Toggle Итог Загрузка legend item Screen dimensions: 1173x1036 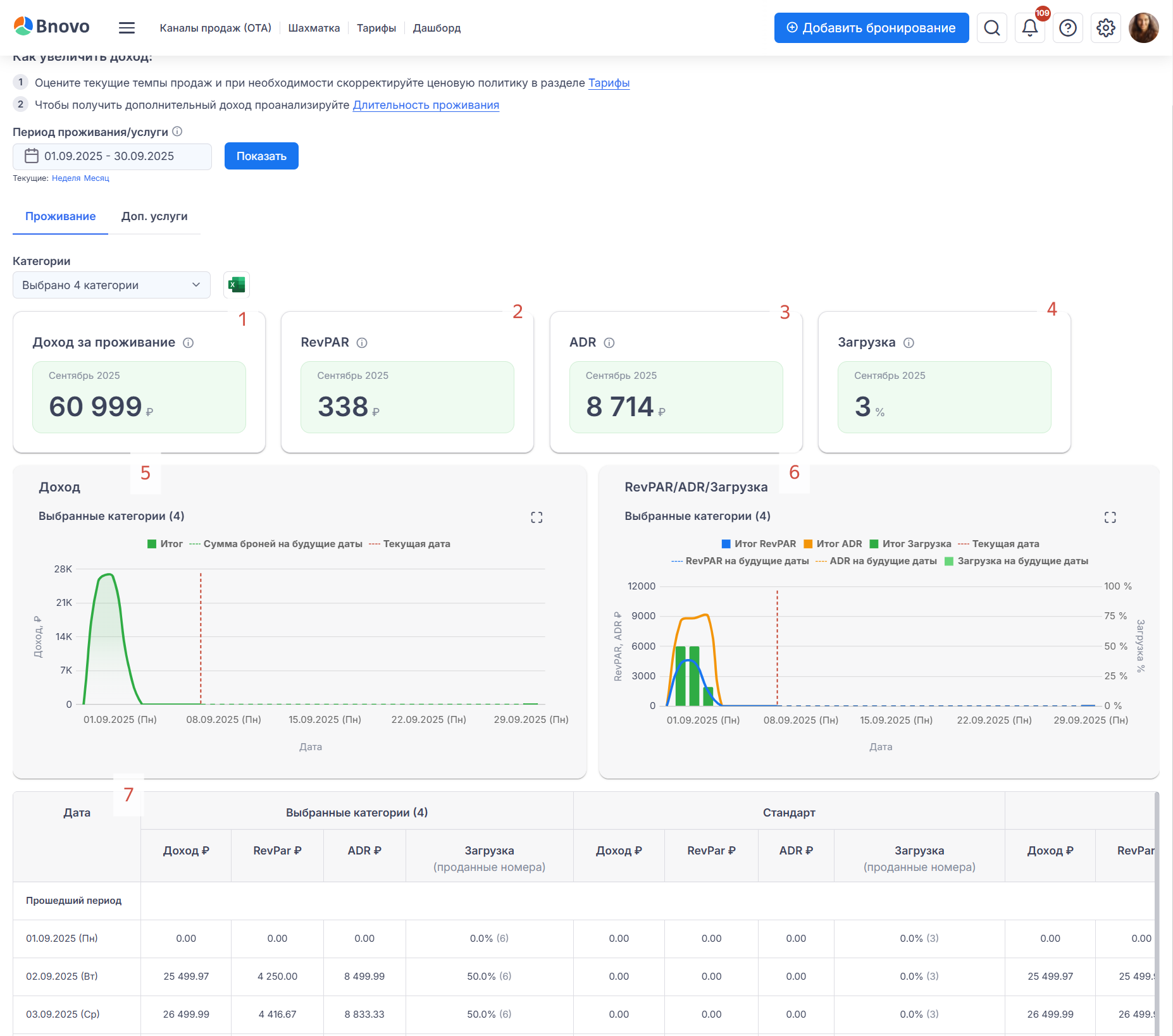click(x=910, y=544)
